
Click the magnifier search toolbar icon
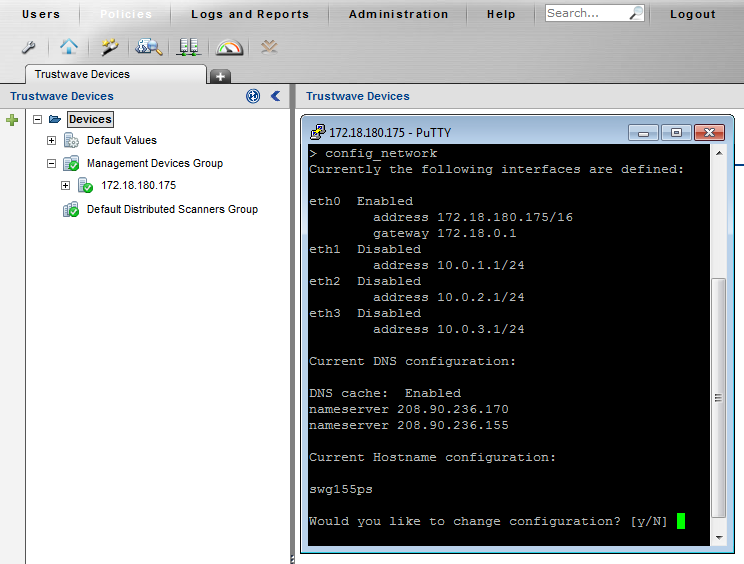click(x=149, y=47)
